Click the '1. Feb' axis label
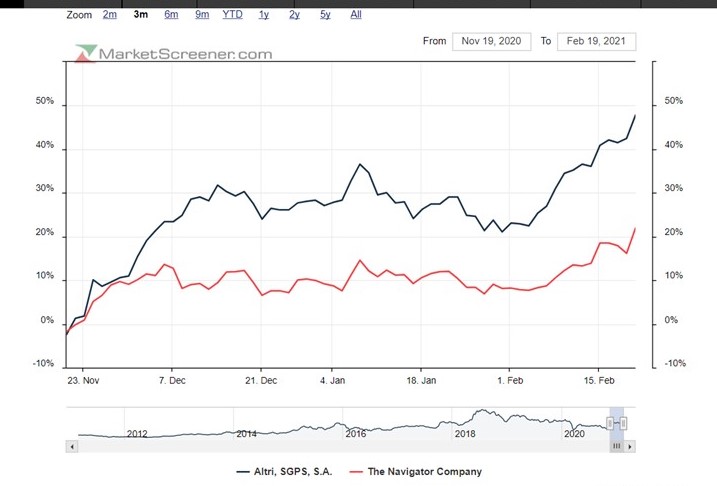717x486 pixels. pos(510,380)
